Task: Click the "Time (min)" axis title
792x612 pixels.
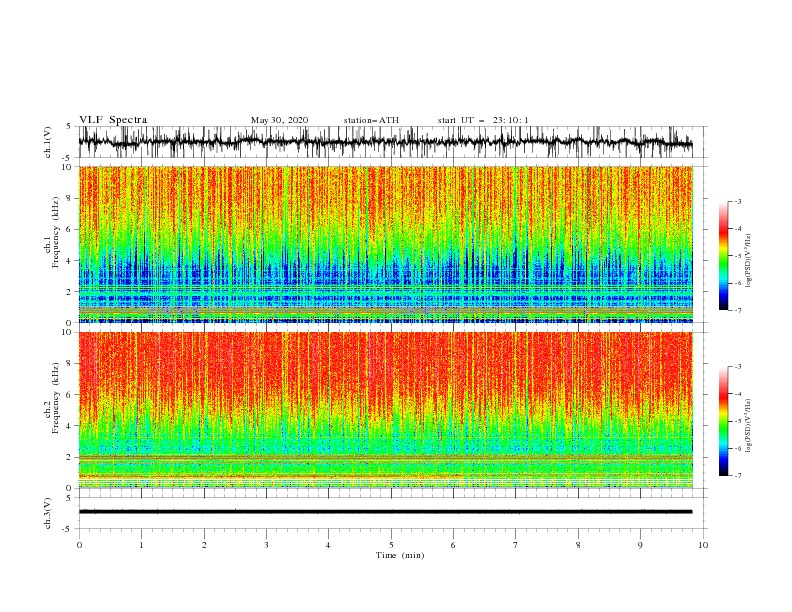Action: (400, 555)
